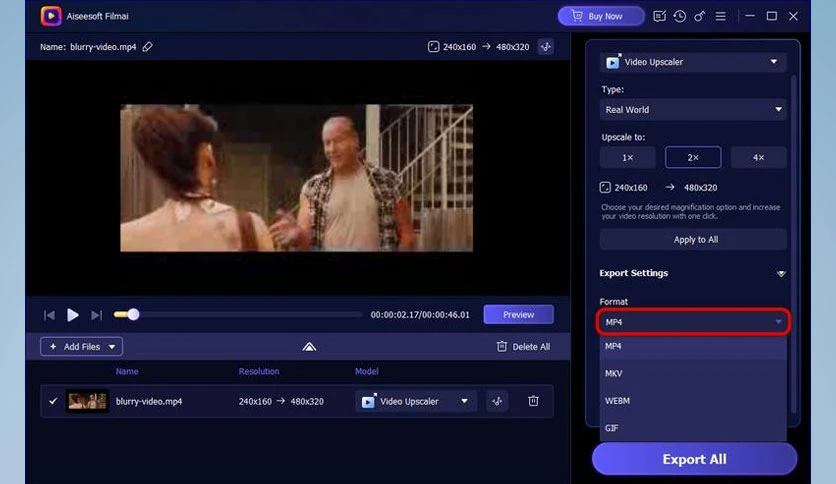Image resolution: width=836 pixels, height=484 pixels.
Task: Collapse Export Settings section arrow
Action: pyautogui.click(x=781, y=273)
